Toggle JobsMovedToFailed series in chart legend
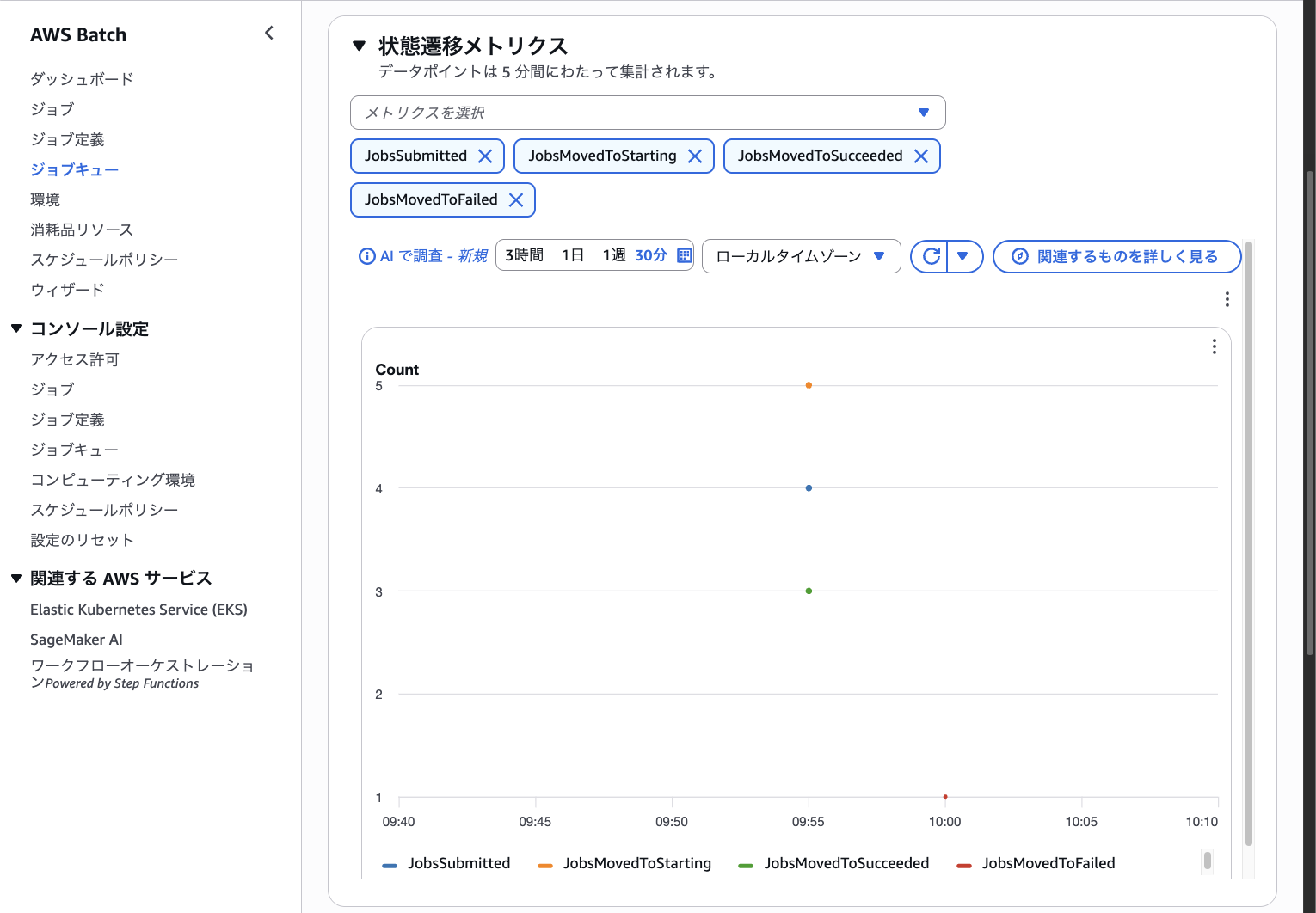Screen dimensions: 1316x913 [x=1036, y=863]
